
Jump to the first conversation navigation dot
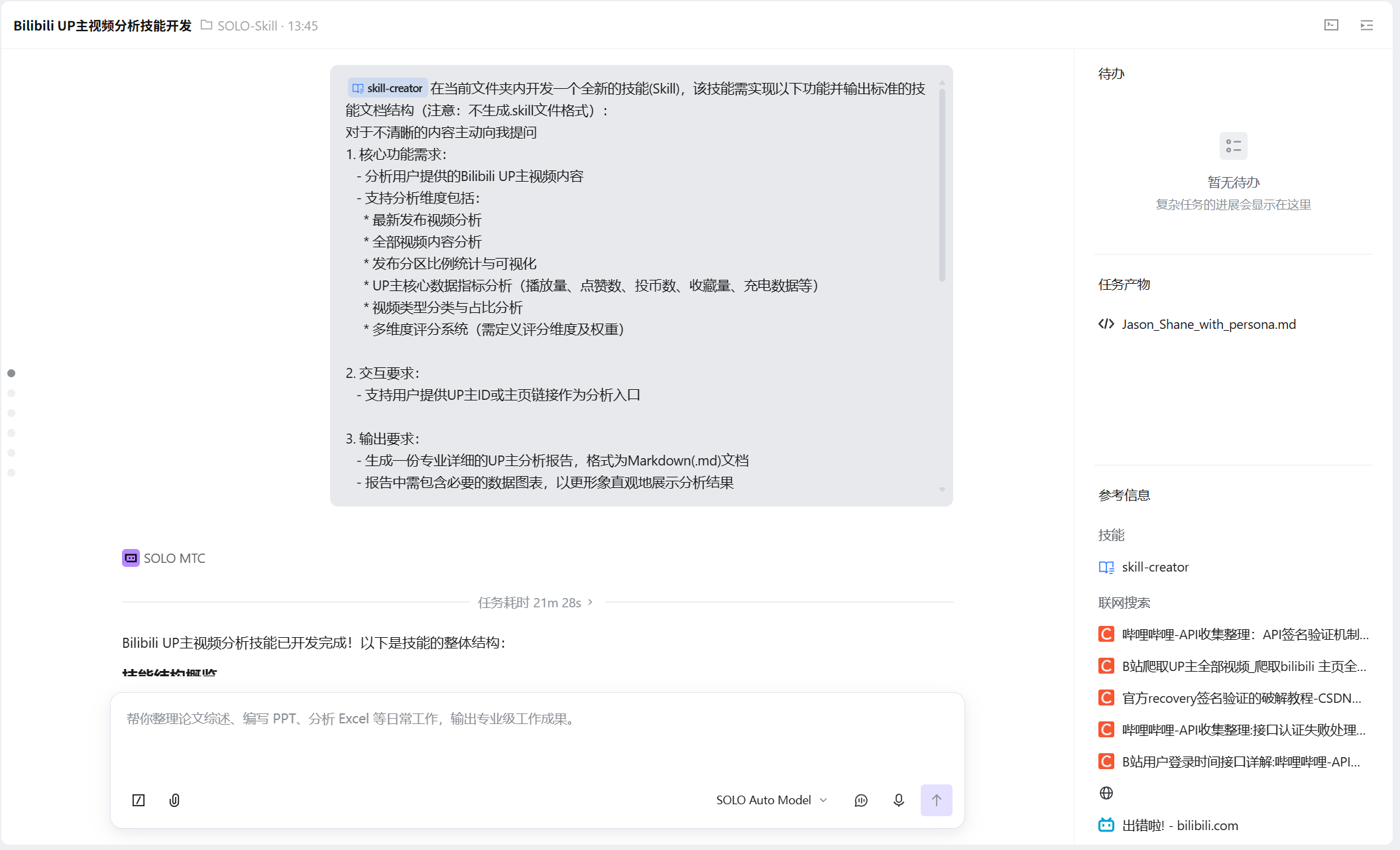11,373
